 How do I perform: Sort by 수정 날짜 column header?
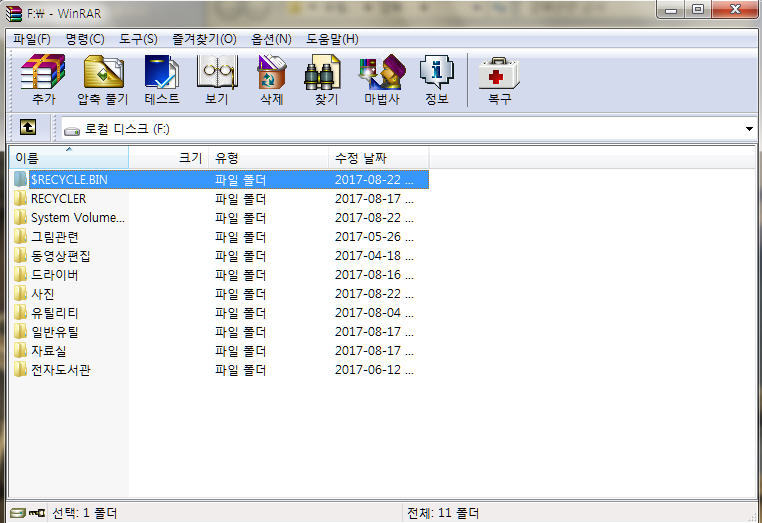(379, 157)
